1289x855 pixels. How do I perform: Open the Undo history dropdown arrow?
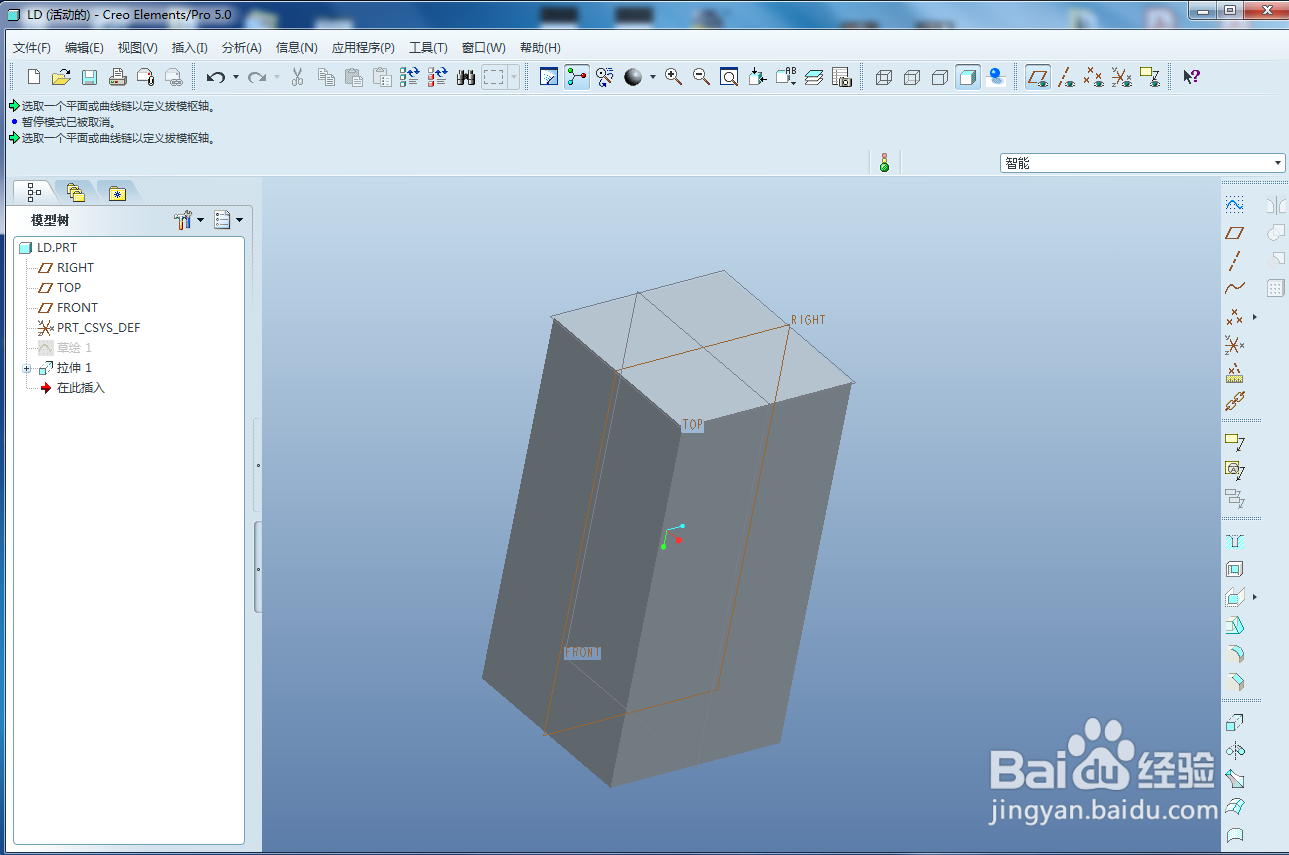[x=236, y=77]
